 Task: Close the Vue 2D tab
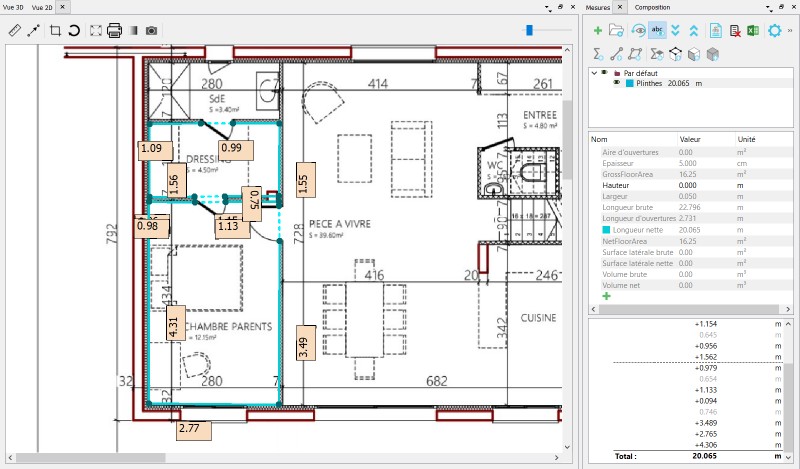pyautogui.click(x=62, y=7)
